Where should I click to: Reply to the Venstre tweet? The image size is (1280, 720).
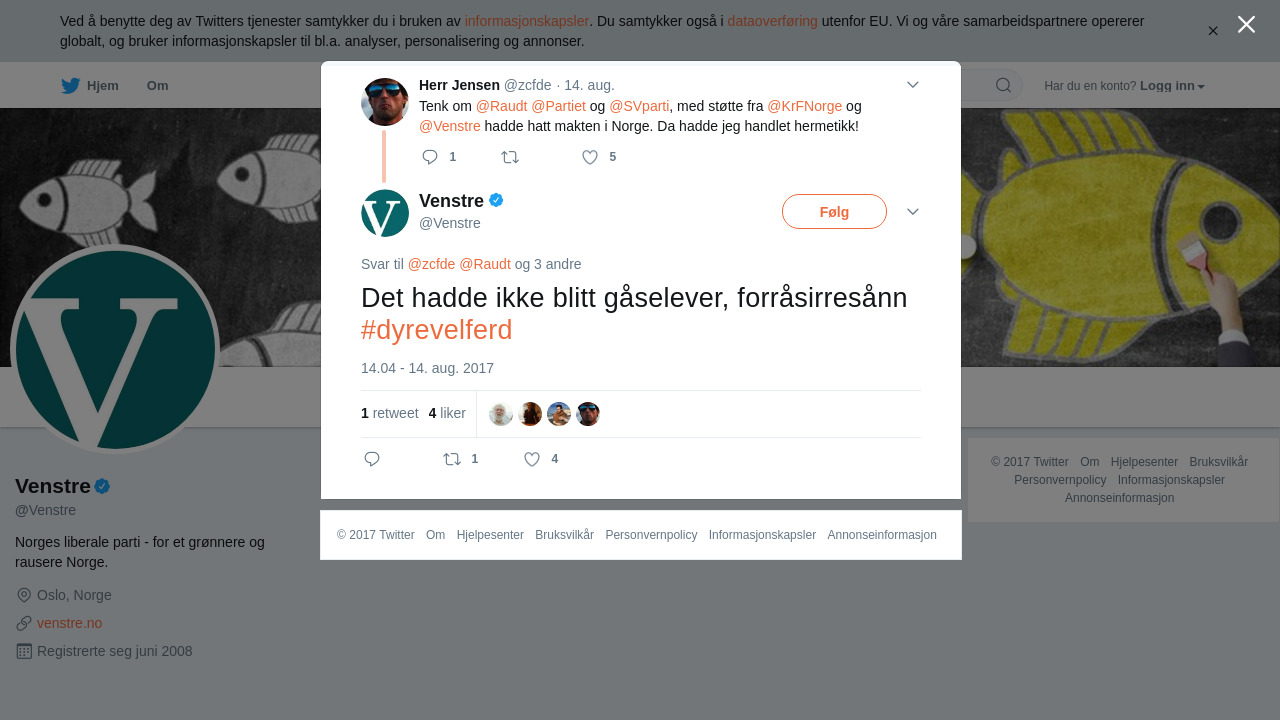(372, 459)
